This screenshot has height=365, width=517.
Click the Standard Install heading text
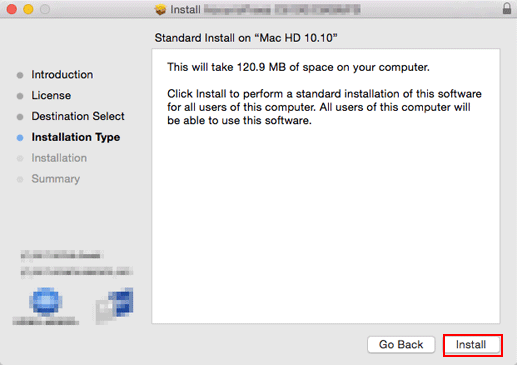pyautogui.click(x=246, y=38)
